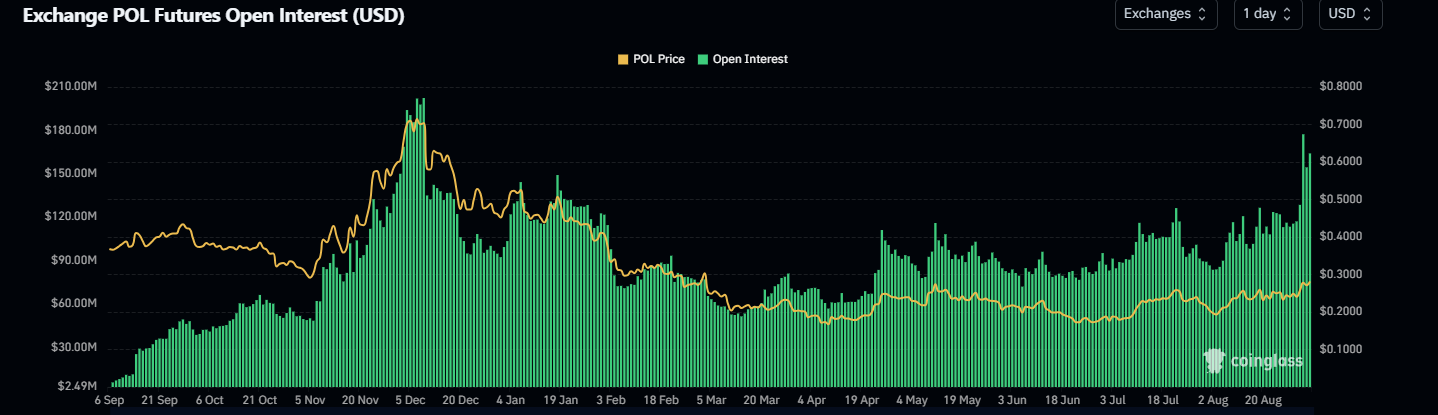This screenshot has height=415, width=1438.
Task: Click the up-down arrows next to 1 day
Action: point(1287,14)
